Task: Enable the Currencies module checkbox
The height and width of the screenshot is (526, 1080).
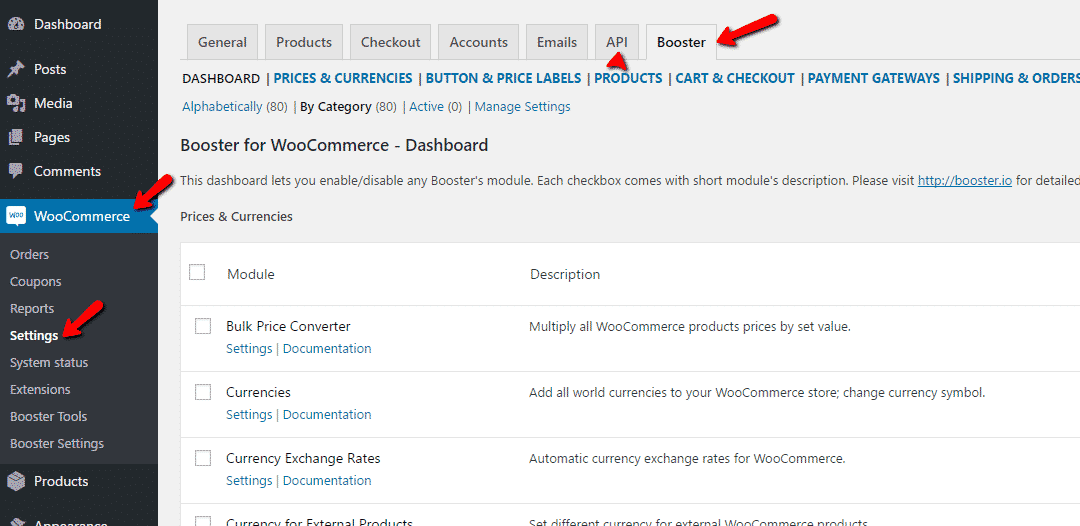Action: coord(202,392)
